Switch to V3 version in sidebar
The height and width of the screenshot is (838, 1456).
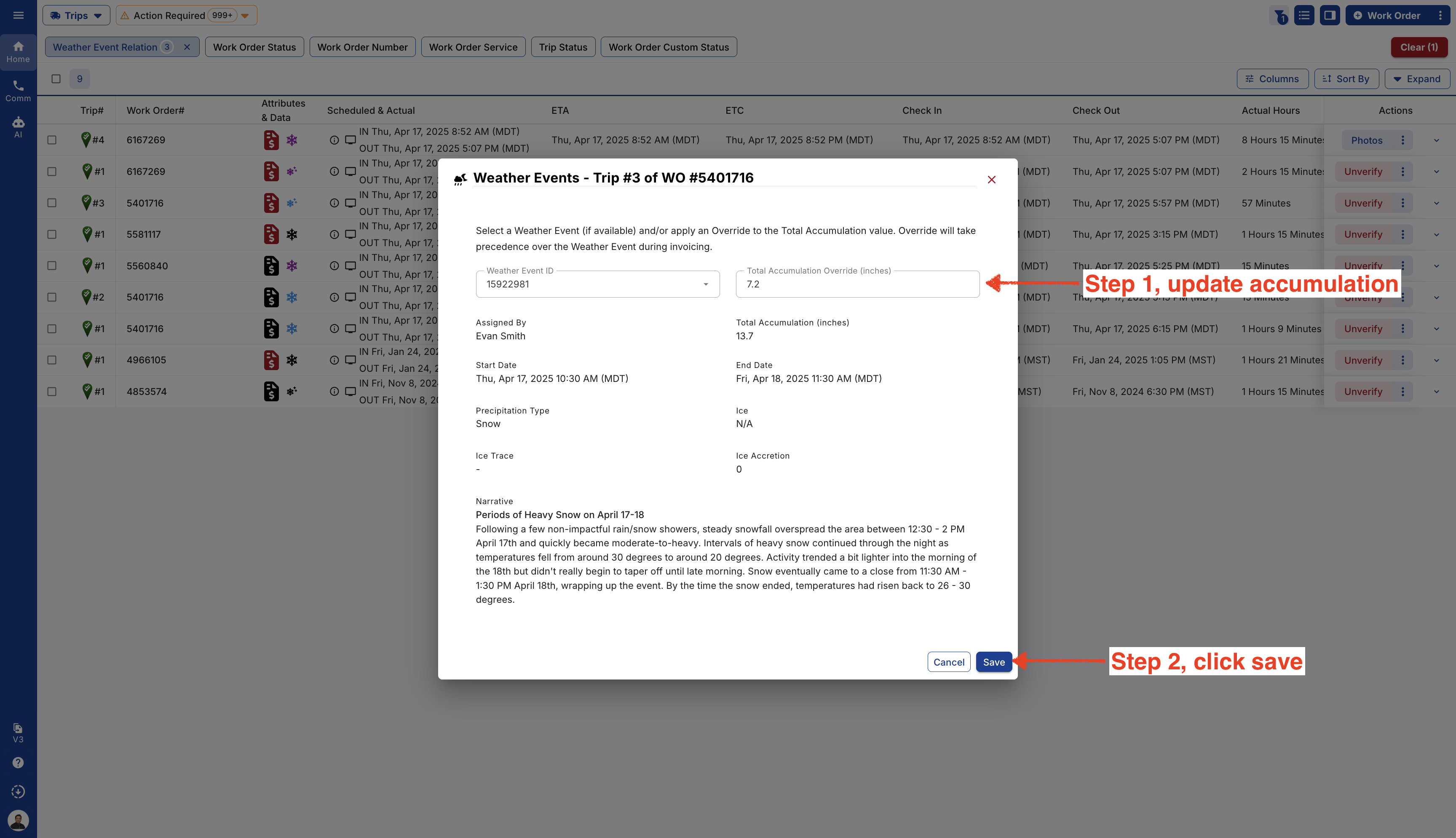tap(19, 733)
